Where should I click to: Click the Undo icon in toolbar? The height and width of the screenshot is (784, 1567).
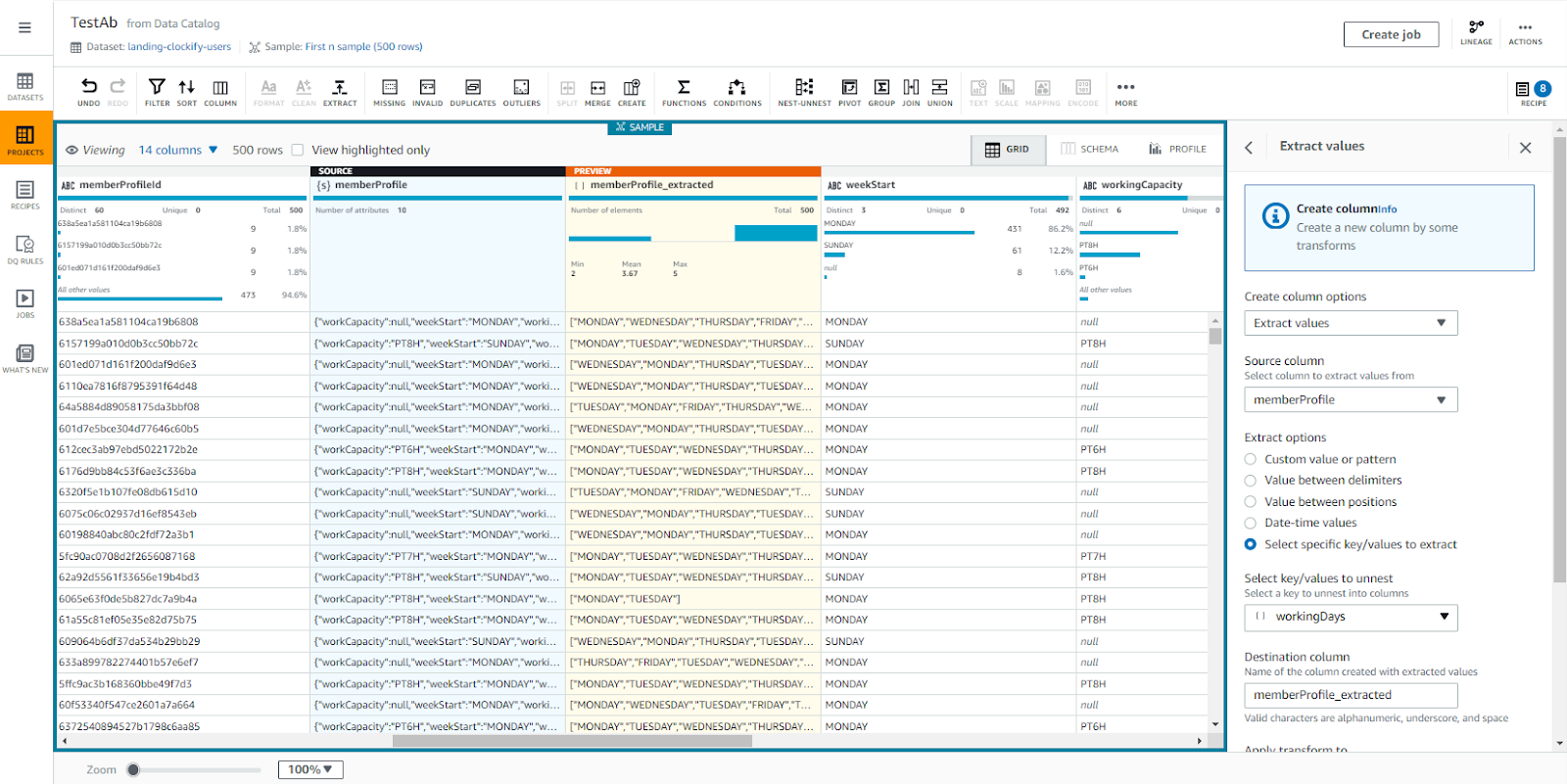click(88, 90)
